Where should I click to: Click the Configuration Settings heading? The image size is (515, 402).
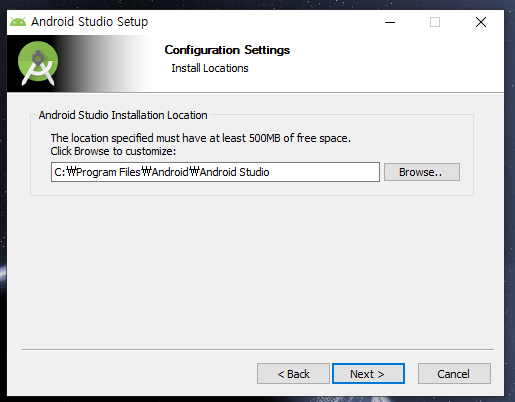coord(227,50)
